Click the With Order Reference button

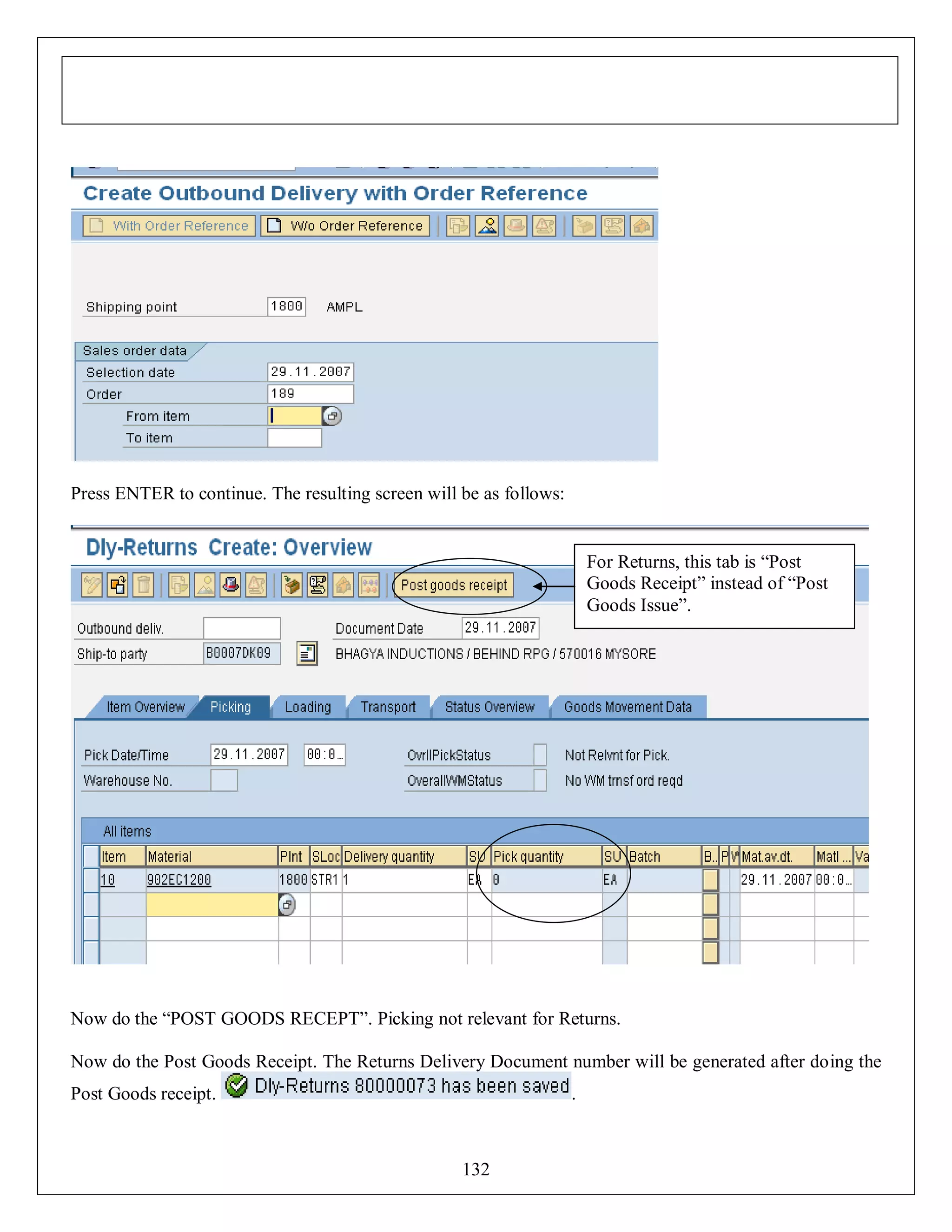pos(169,225)
